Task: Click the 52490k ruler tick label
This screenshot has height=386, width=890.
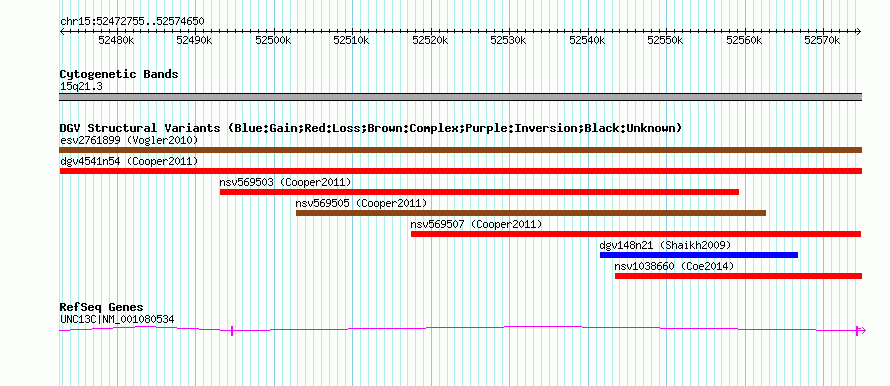Action: click(x=194, y=40)
